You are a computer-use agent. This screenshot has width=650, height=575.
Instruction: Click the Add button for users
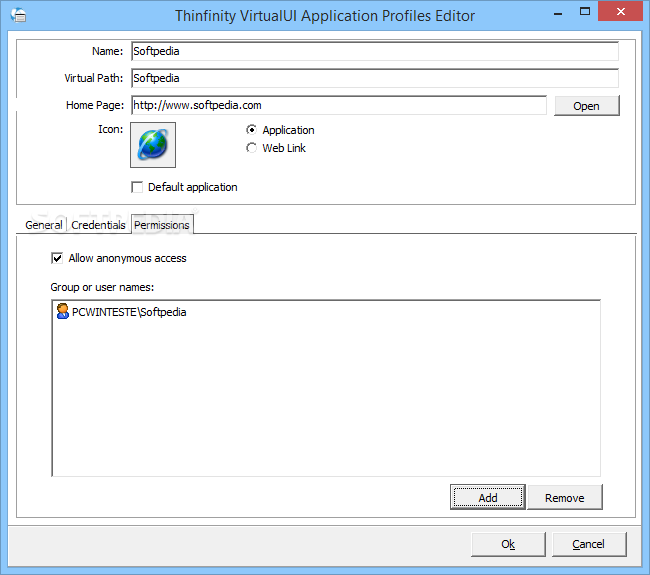click(488, 497)
